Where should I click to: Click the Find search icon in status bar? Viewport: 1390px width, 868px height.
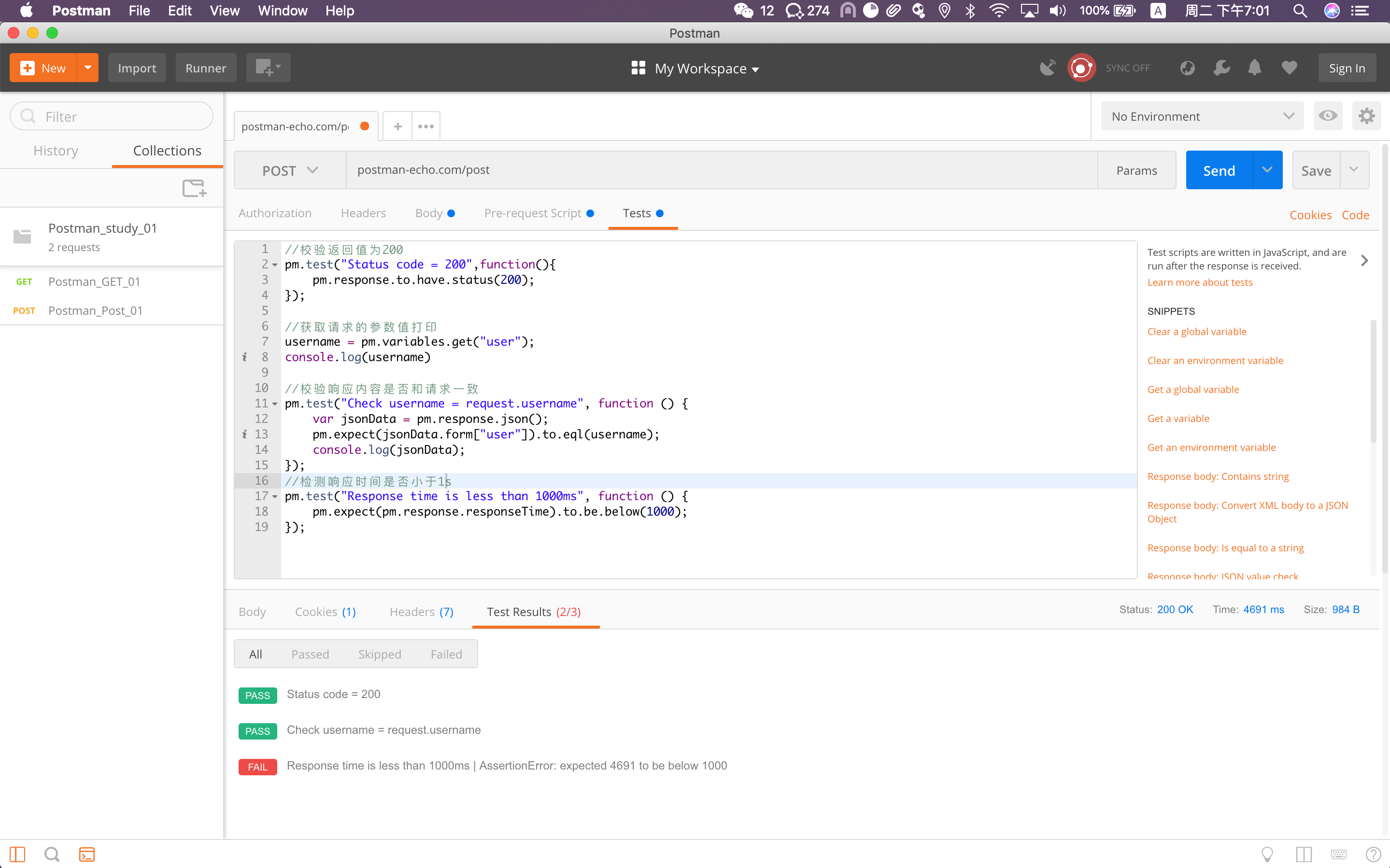point(52,854)
